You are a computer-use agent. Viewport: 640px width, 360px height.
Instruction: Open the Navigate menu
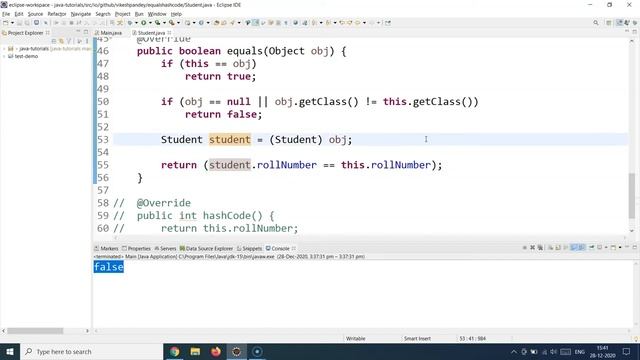point(81,14)
